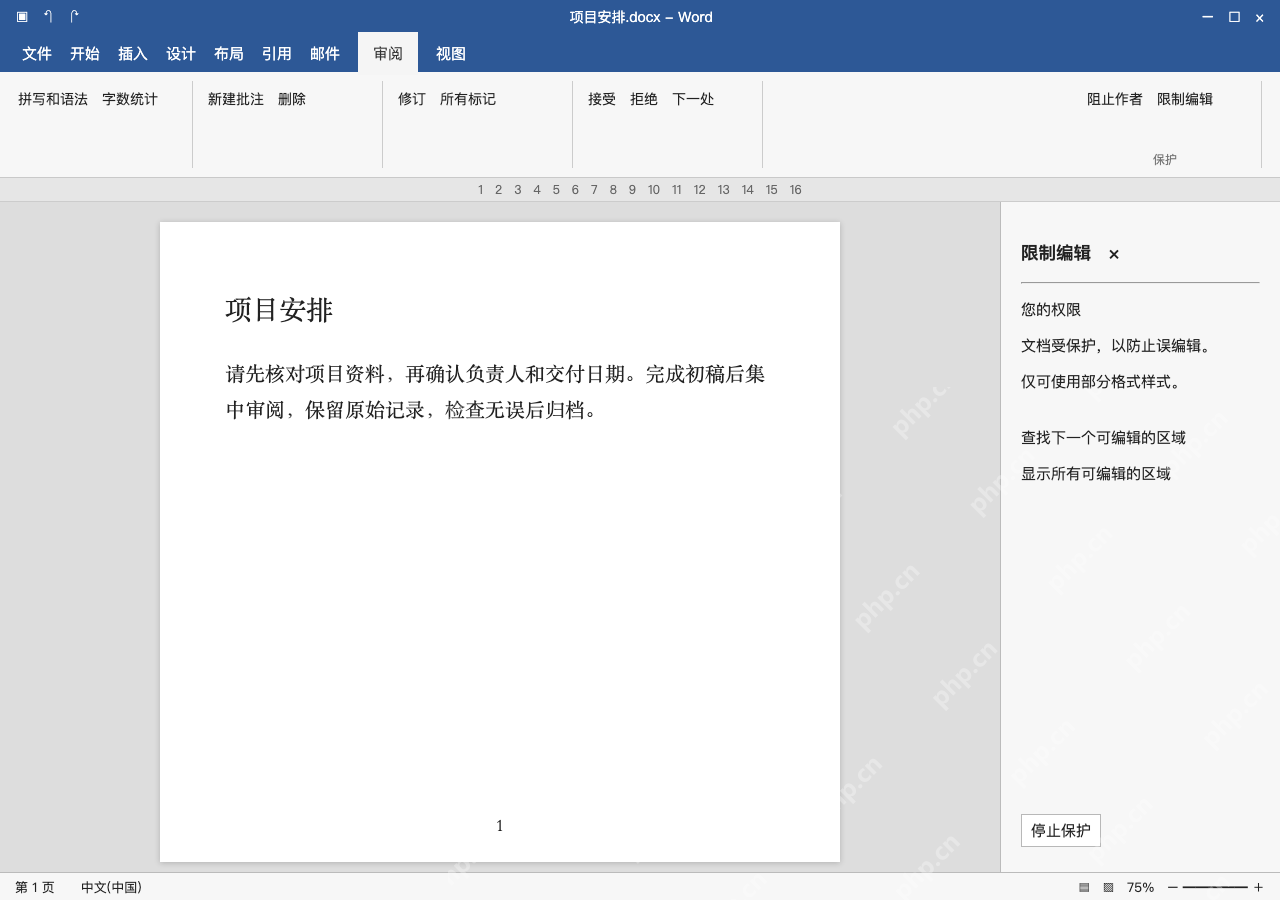Switch to the 开始 ribbon tab
The image size is (1280, 900).
[85, 54]
